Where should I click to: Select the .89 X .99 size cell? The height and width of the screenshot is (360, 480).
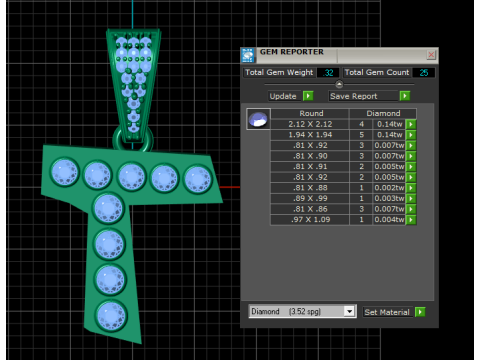pyautogui.click(x=310, y=199)
